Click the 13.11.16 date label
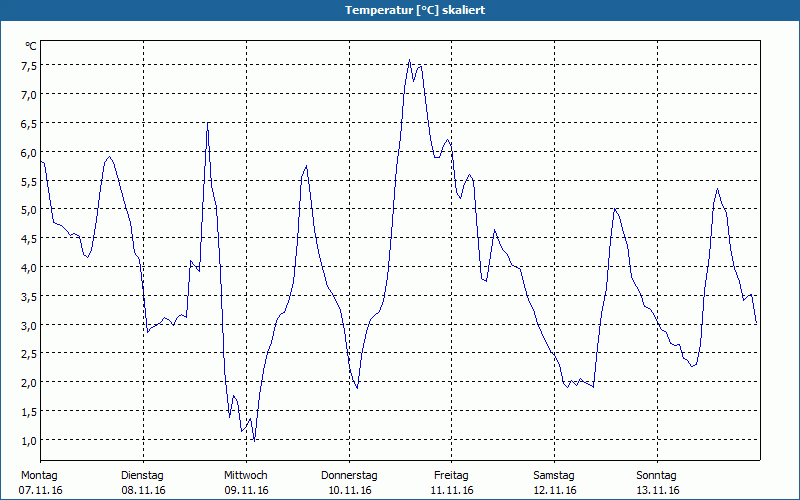The image size is (800, 500). 657,490
